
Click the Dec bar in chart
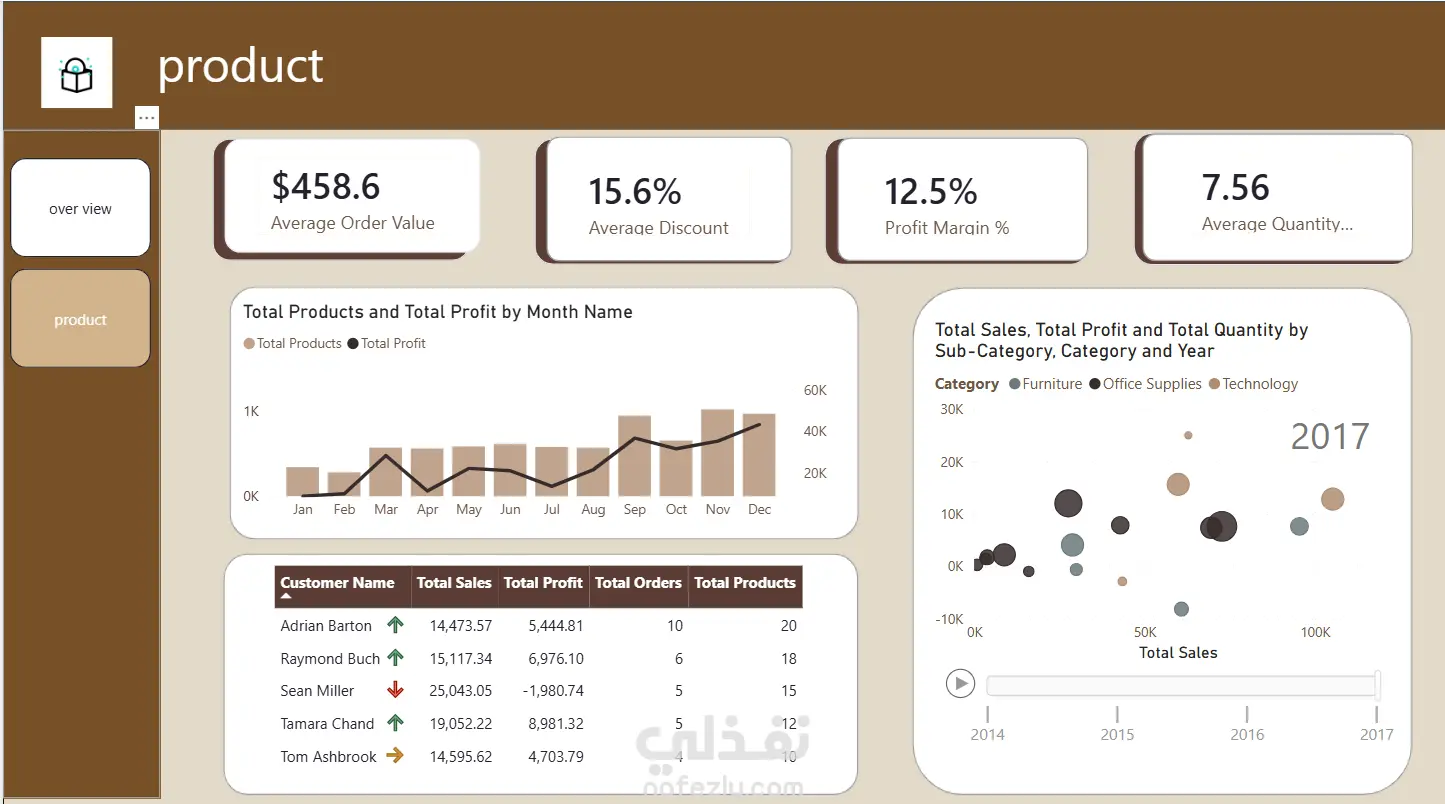[x=759, y=455]
